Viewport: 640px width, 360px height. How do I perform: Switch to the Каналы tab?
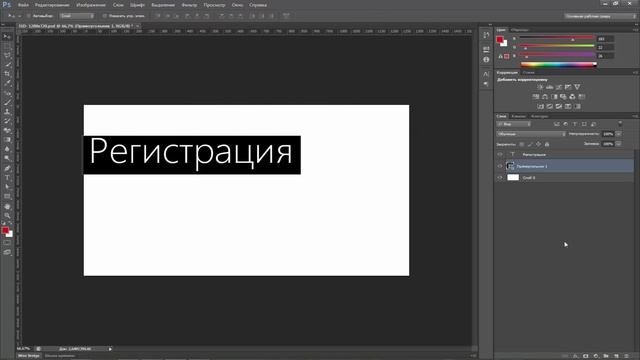[x=519, y=116]
